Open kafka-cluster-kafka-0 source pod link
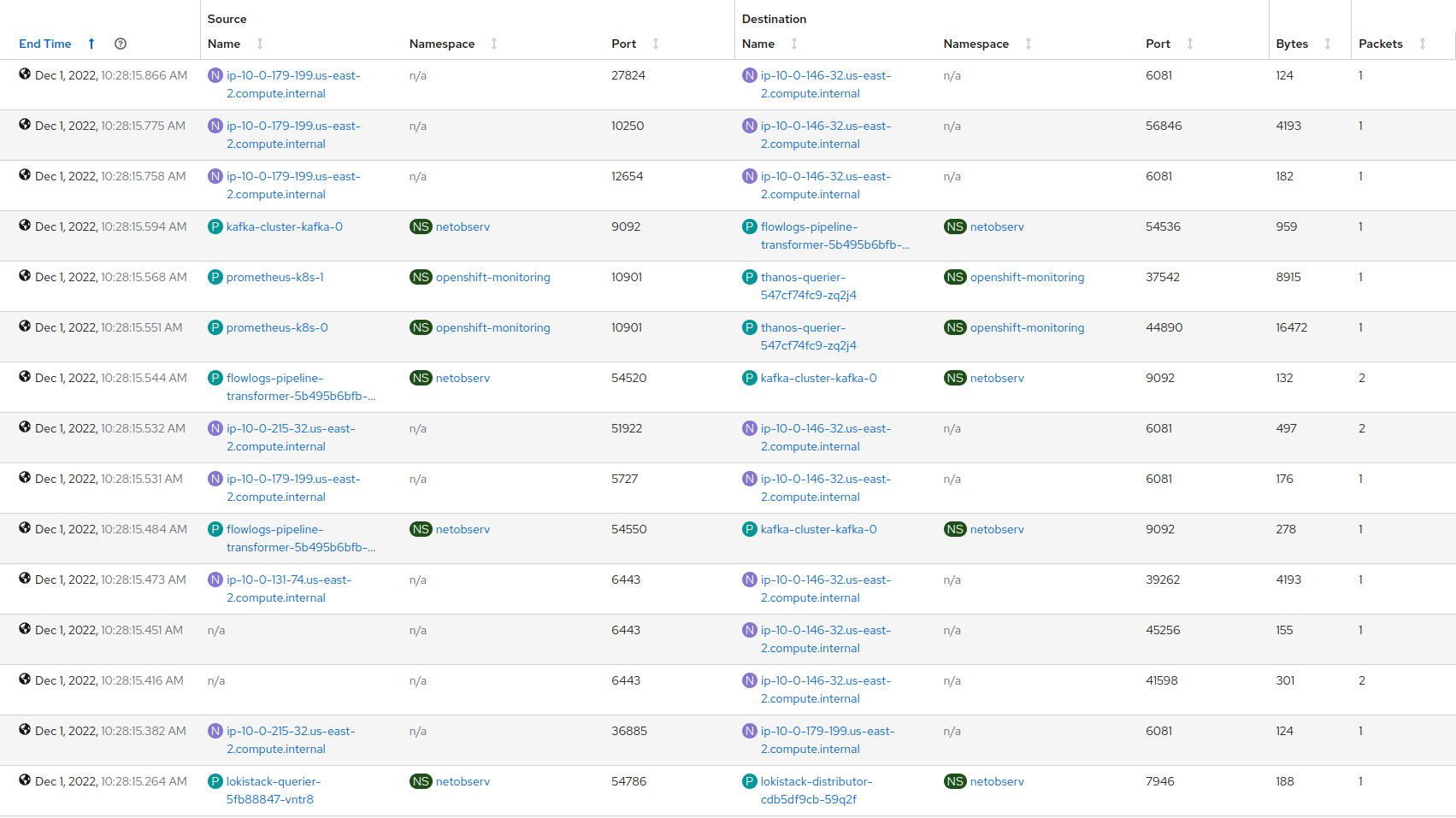 click(284, 227)
